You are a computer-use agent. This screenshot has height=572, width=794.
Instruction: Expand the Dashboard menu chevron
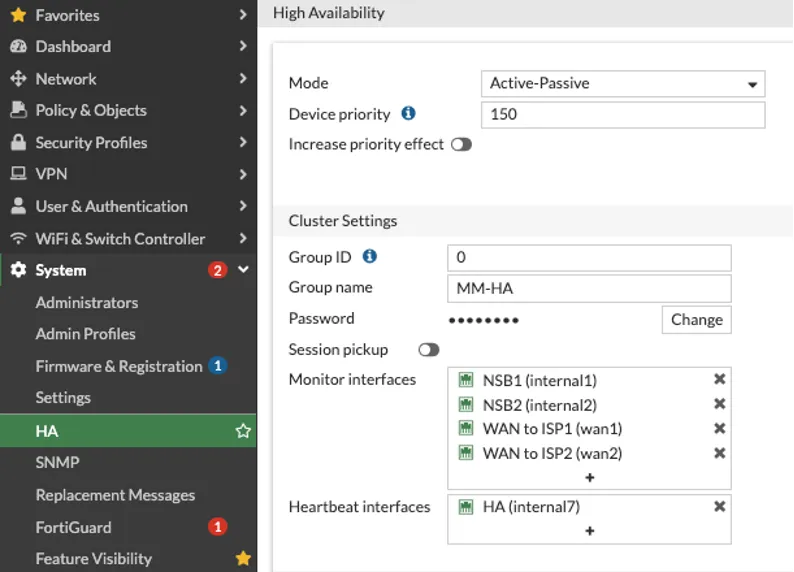point(243,46)
